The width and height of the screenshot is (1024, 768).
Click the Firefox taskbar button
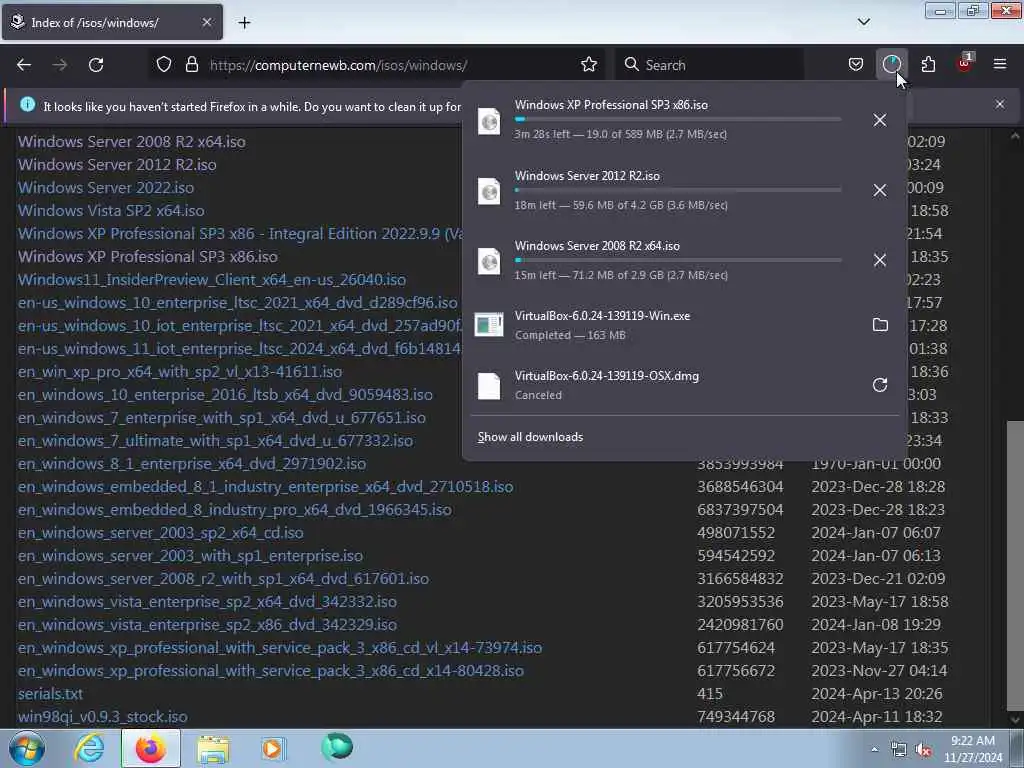click(151, 748)
